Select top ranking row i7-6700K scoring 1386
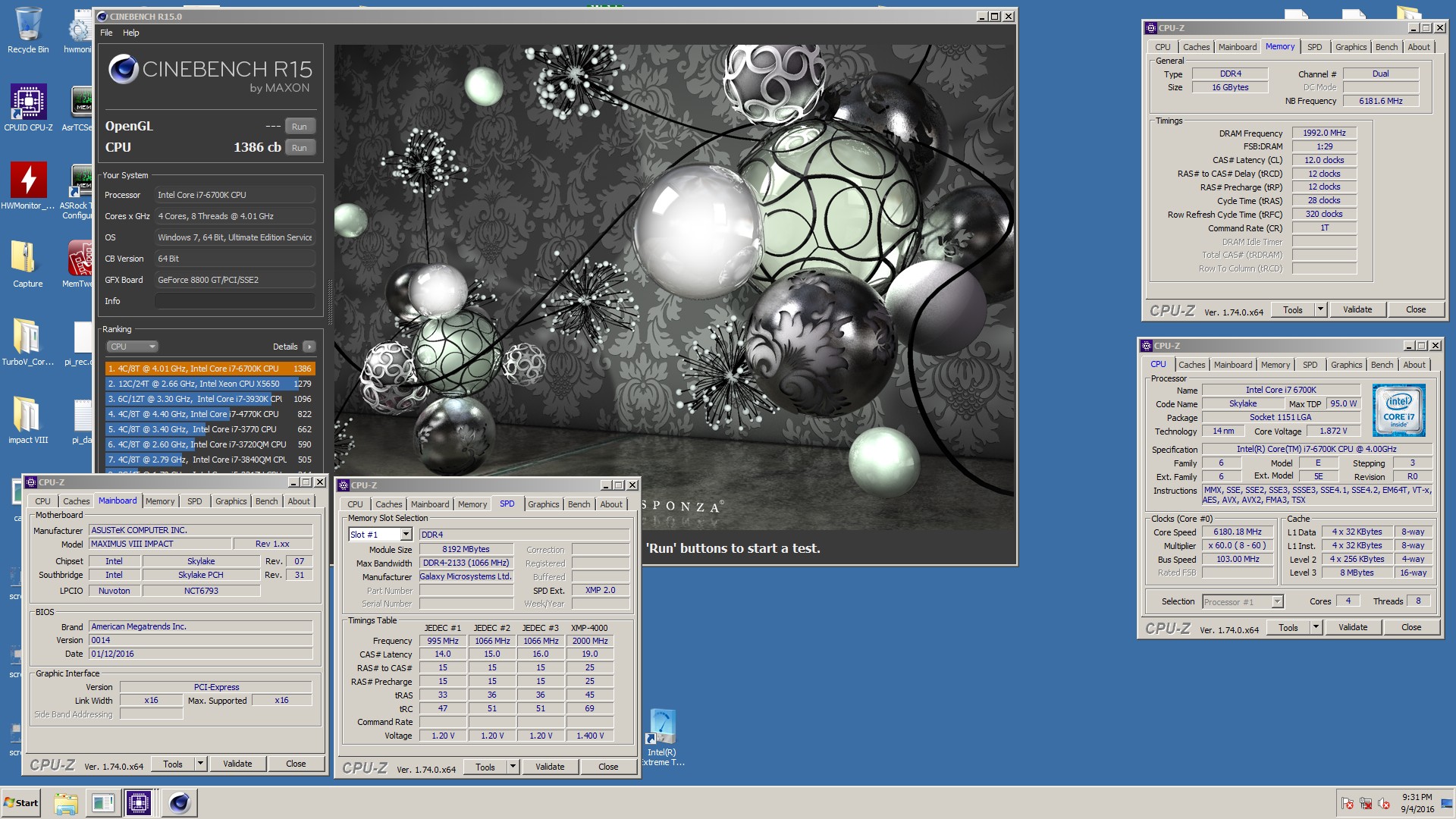The image size is (1456, 819). pyautogui.click(x=209, y=369)
